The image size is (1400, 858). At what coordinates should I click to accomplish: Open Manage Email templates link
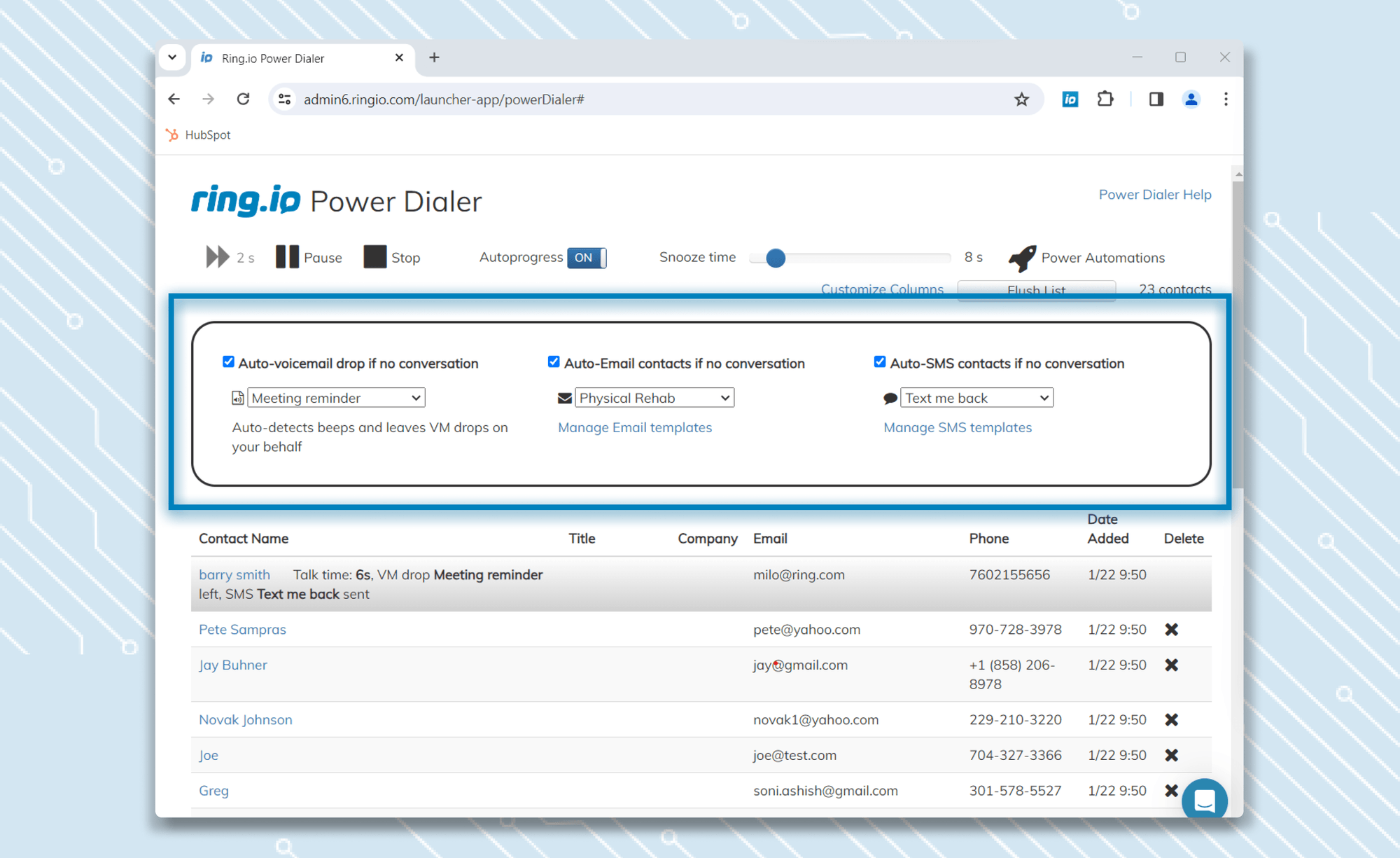[635, 427]
